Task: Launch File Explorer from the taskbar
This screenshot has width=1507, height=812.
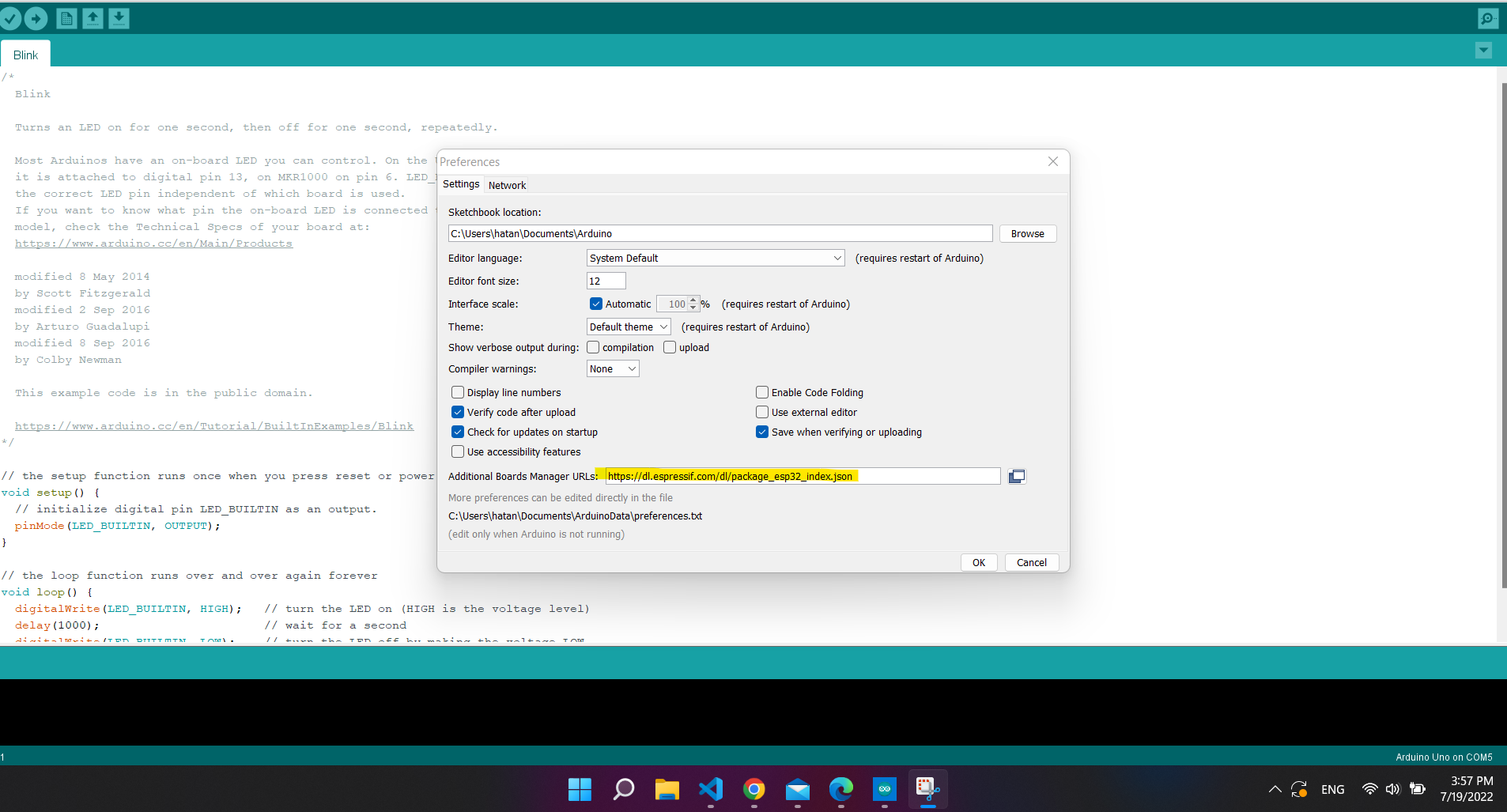Action: point(667,789)
